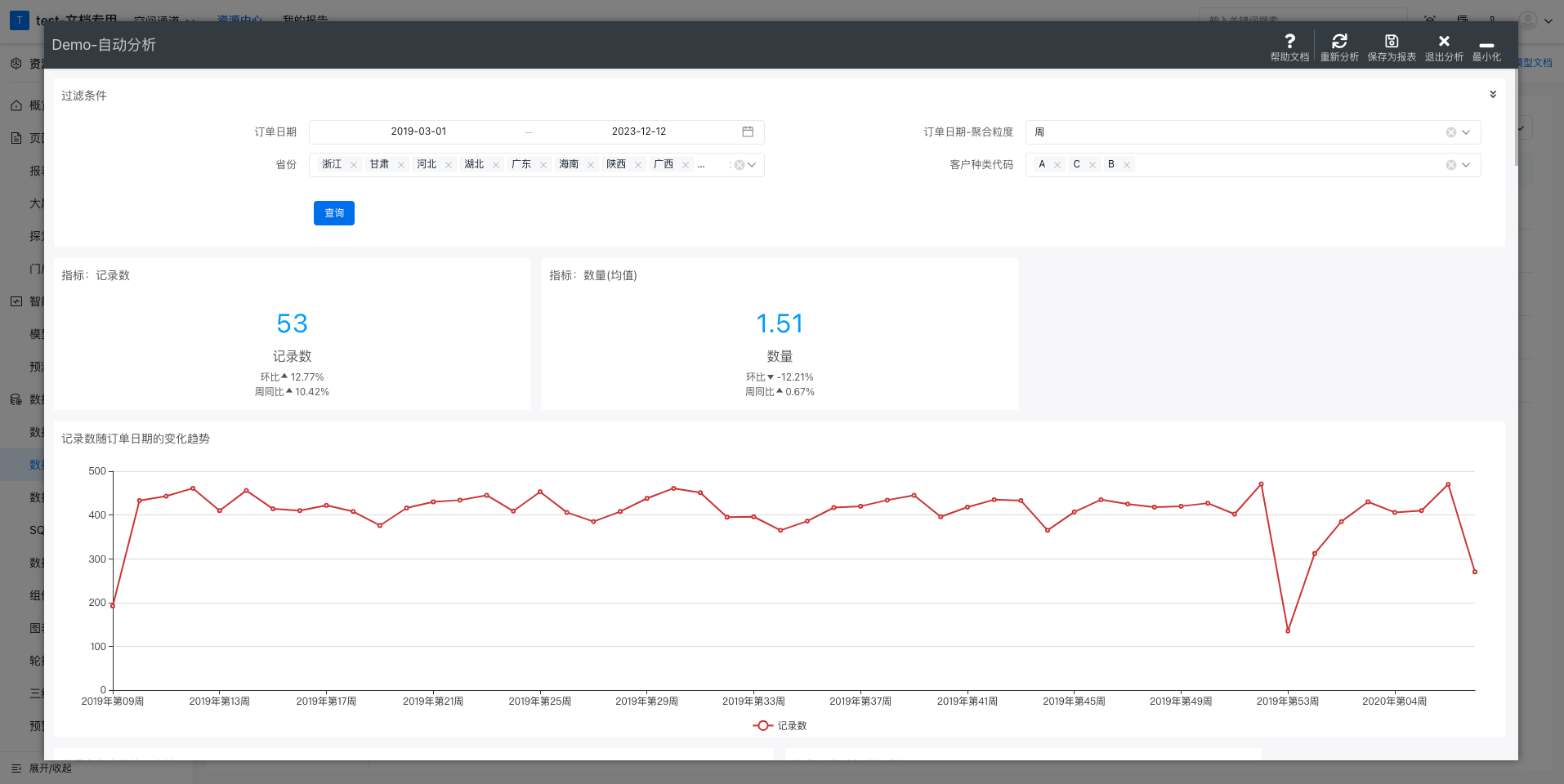The width and height of the screenshot is (1564, 784).
Task: Click the 53 记录数 metric value
Action: coord(292,323)
